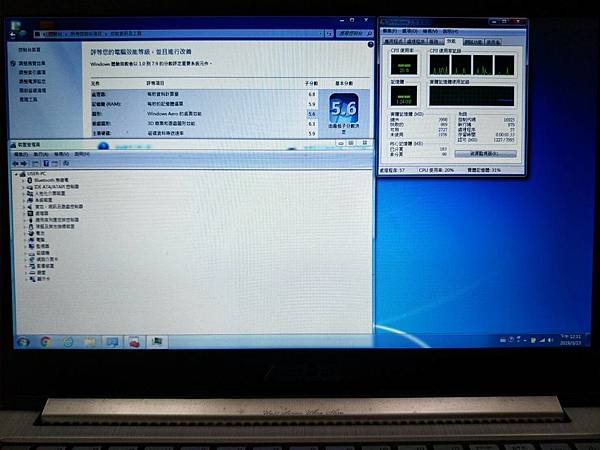Click the help question mark in Performance Information window
The image size is (600, 450).
click(370, 45)
